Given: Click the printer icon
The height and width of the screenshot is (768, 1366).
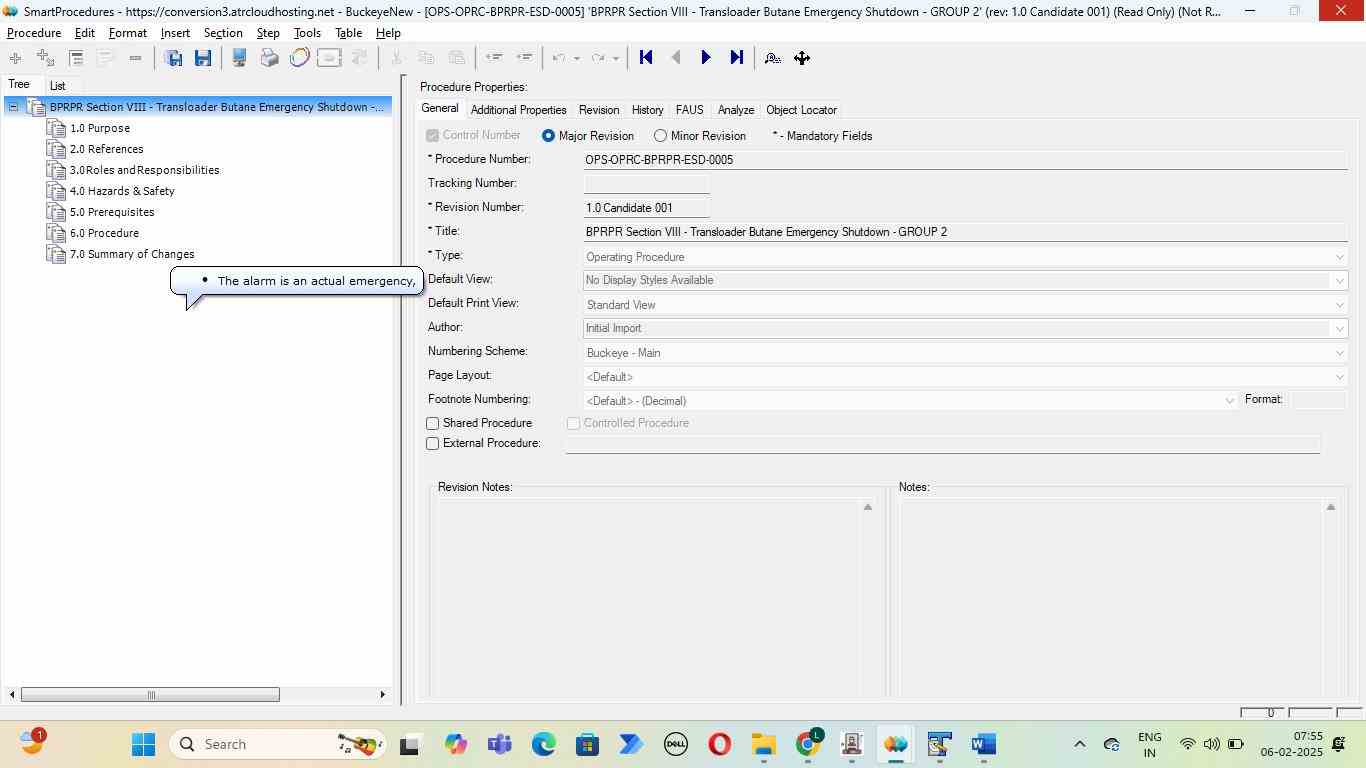Looking at the screenshot, I should pyautogui.click(x=269, y=58).
